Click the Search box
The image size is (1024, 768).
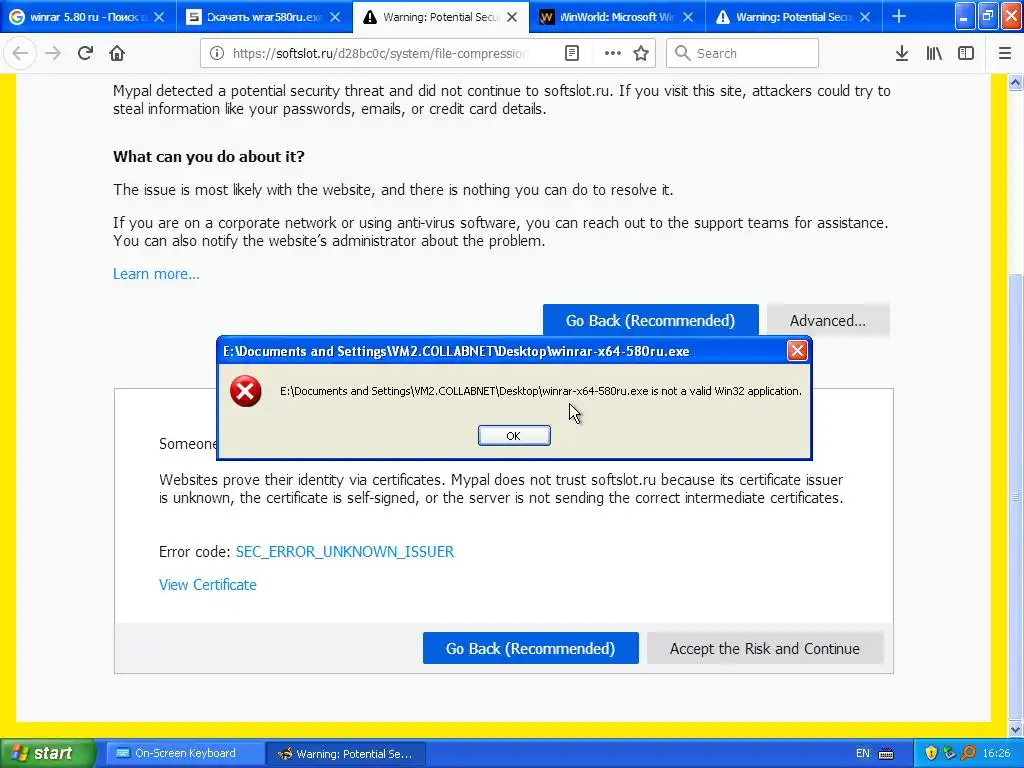[x=743, y=54]
